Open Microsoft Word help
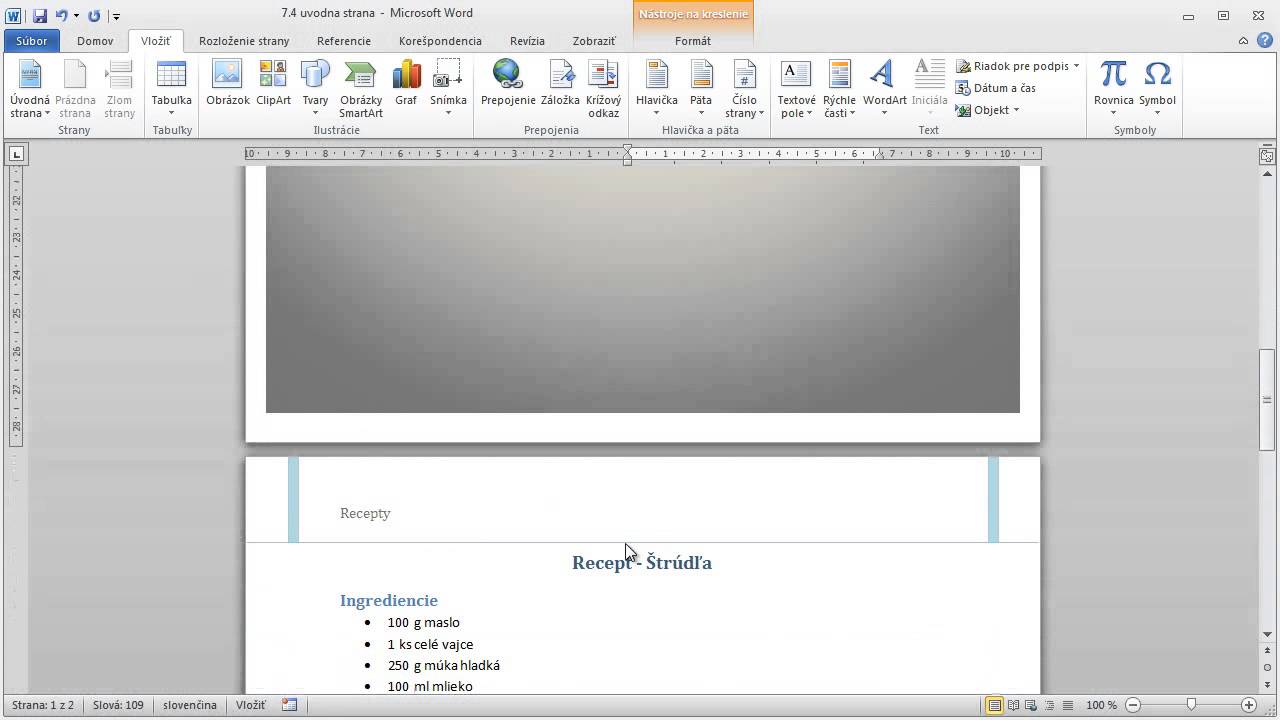This screenshot has height=720, width=1280. (1265, 41)
